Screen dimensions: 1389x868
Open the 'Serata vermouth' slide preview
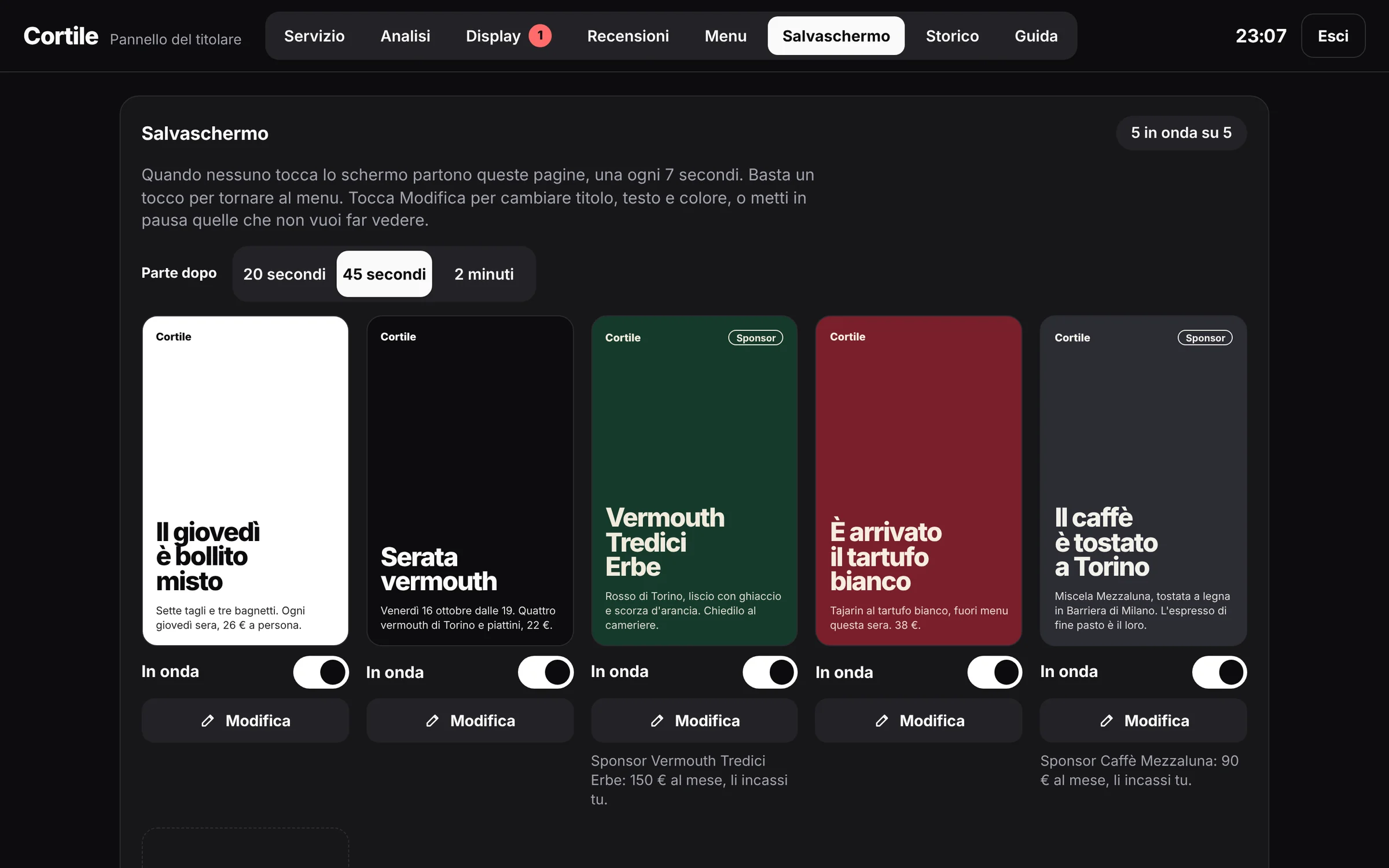pyautogui.click(x=470, y=480)
